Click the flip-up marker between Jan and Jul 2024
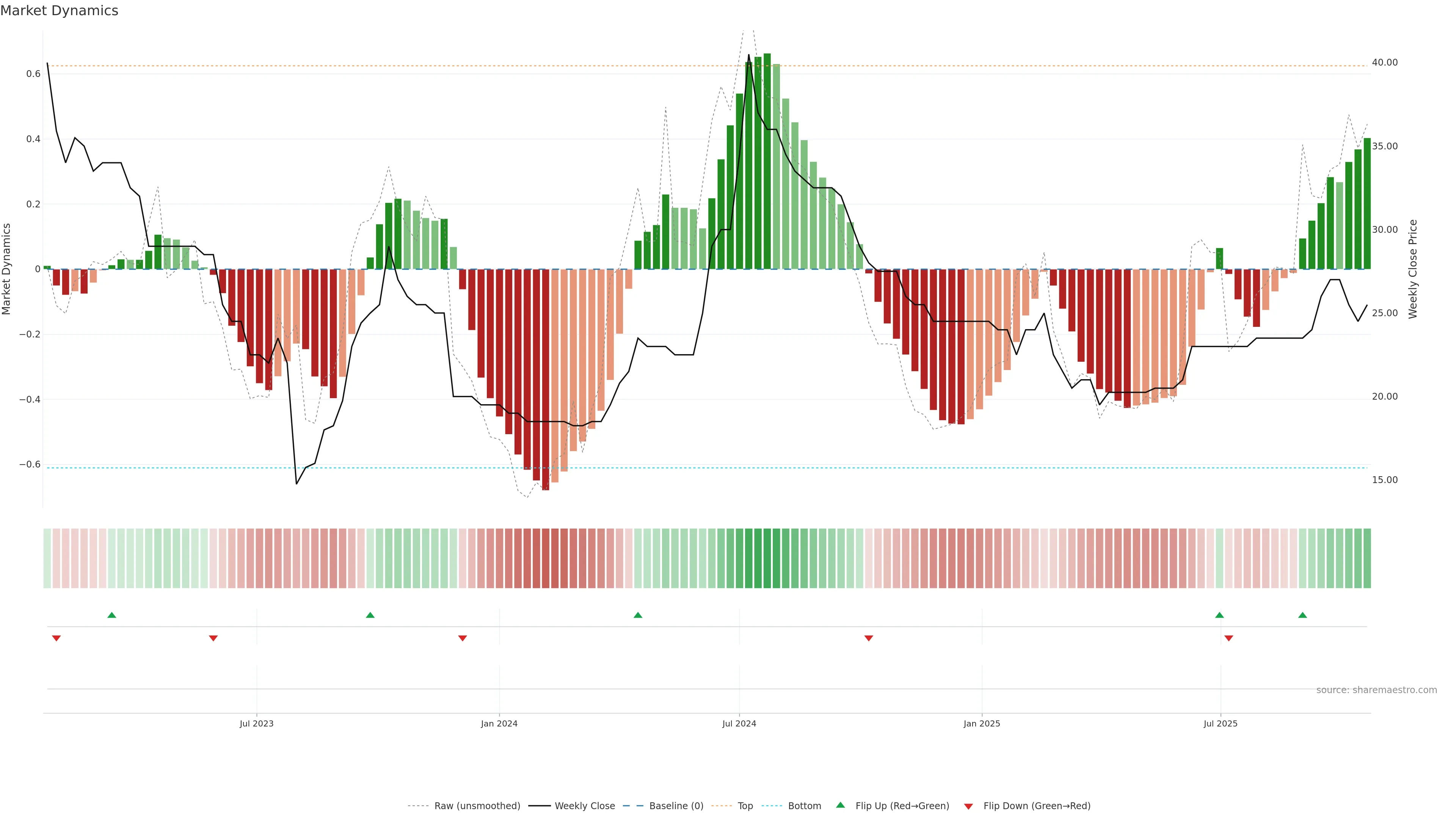1456x819 pixels. pyautogui.click(x=638, y=615)
